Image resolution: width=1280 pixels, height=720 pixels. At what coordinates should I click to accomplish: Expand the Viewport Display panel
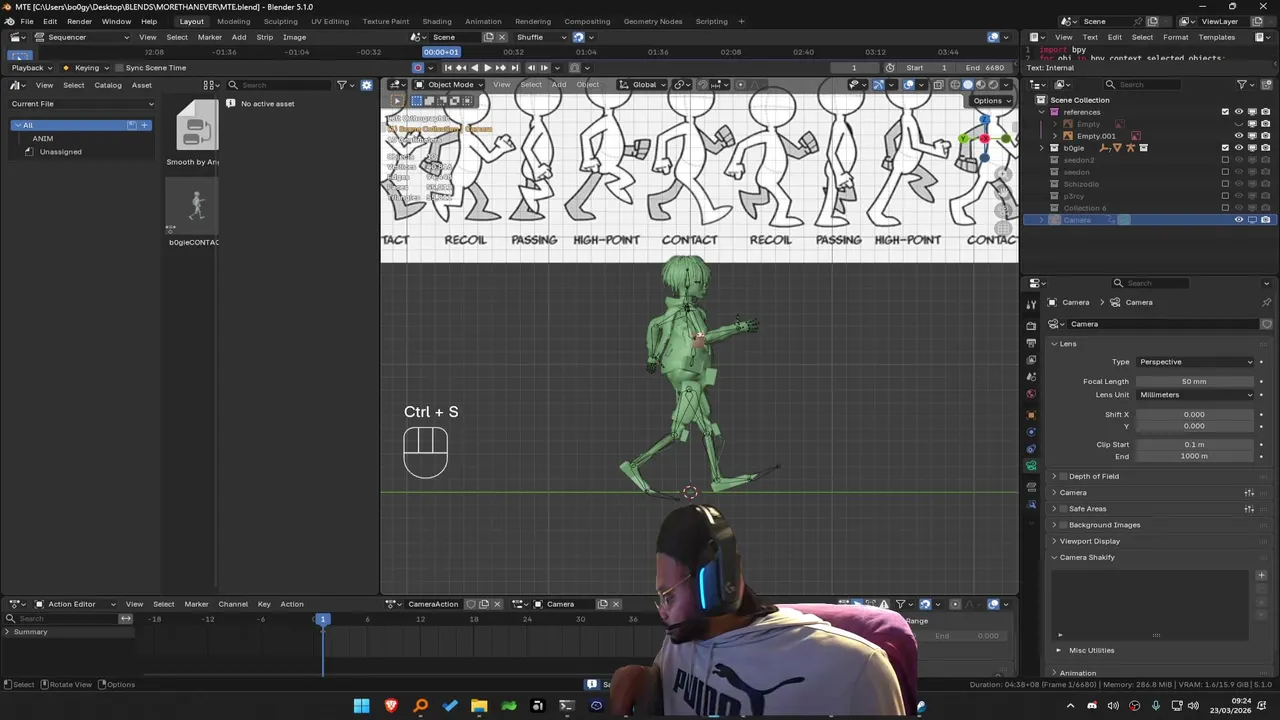1089,541
